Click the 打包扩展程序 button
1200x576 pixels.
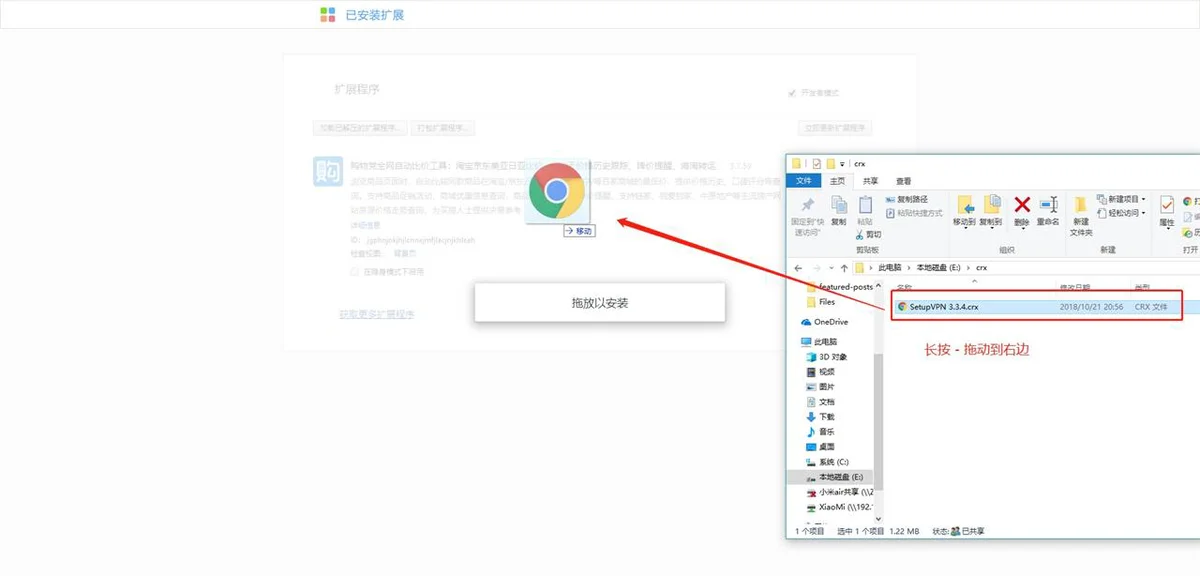443,128
